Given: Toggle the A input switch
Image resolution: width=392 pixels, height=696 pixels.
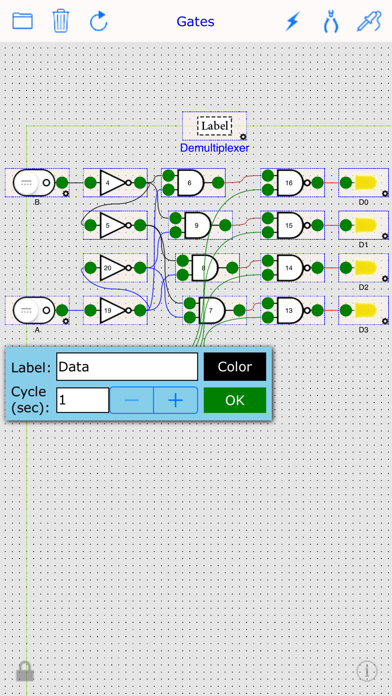Looking at the screenshot, I should coord(34,310).
